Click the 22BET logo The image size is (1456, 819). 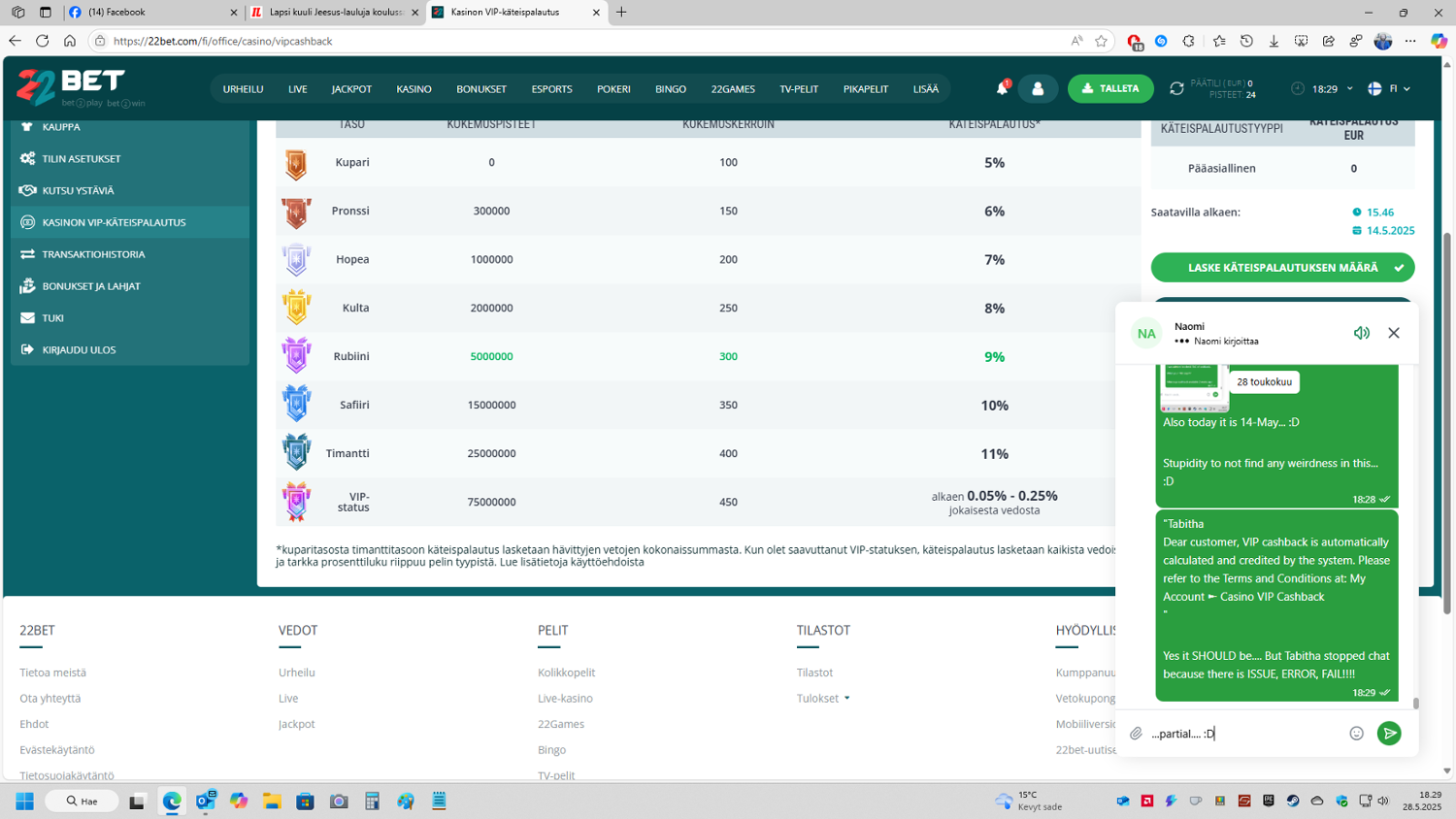pyautogui.click(x=71, y=87)
